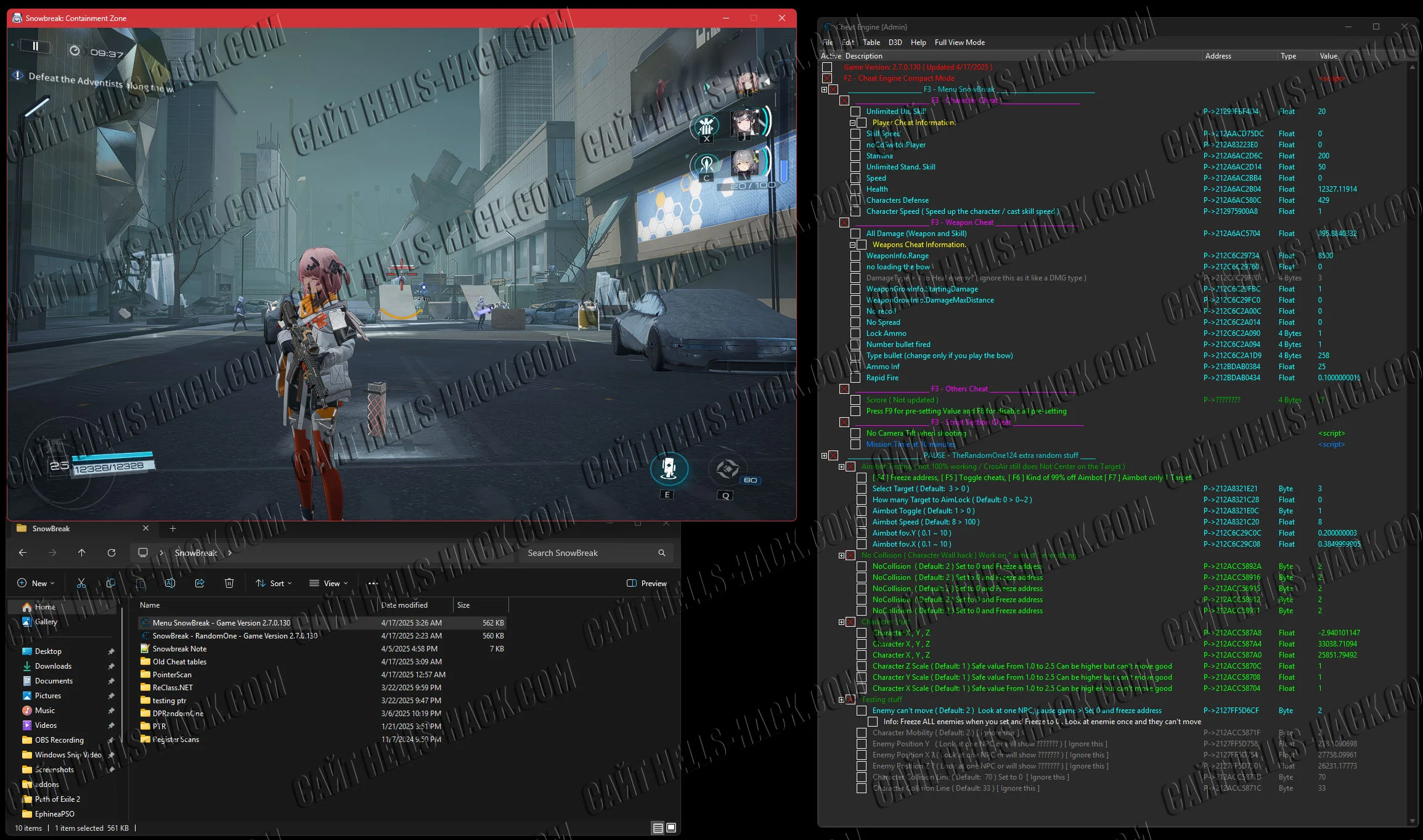Sort files by Name column header
The width and height of the screenshot is (1423, 840).
(x=150, y=605)
